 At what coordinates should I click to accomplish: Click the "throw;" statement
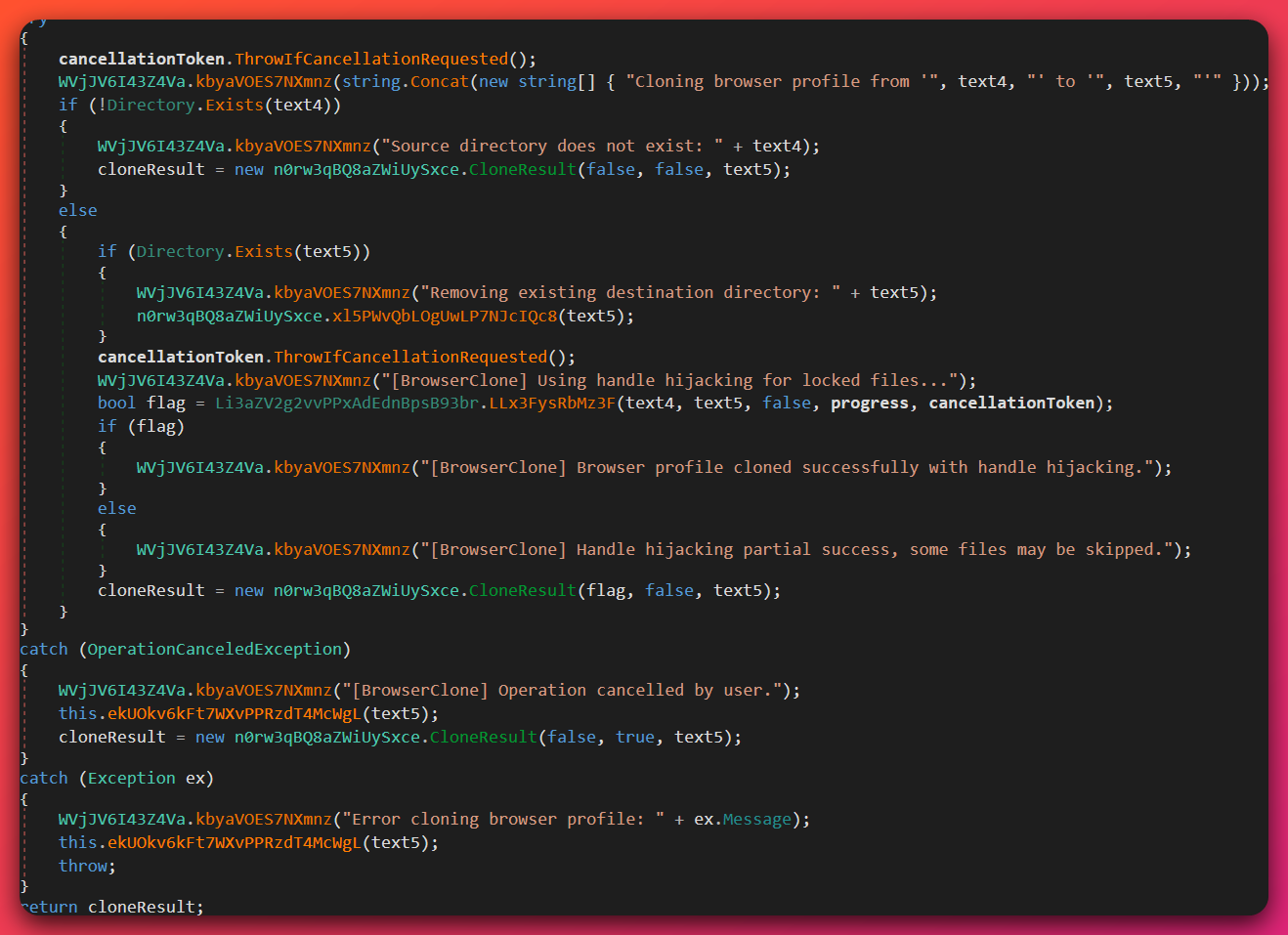pos(87,867)
